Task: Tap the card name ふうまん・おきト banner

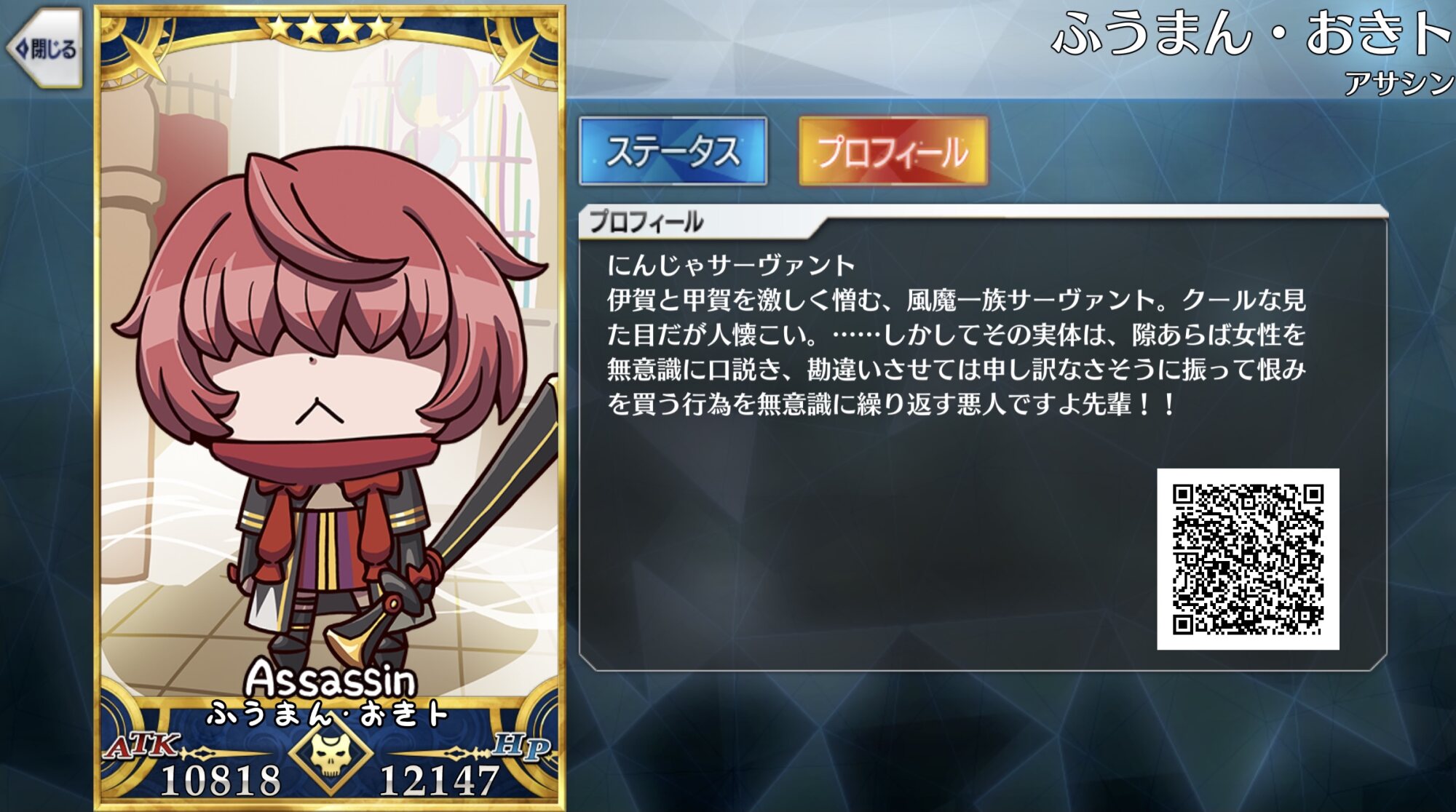Action: (x=328, y=715)
